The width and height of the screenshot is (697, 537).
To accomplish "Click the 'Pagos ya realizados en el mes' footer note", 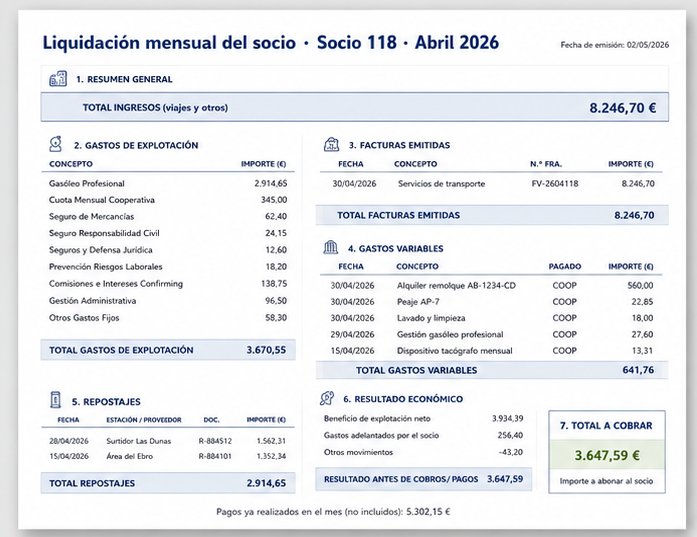I will [x=333, y=512].
